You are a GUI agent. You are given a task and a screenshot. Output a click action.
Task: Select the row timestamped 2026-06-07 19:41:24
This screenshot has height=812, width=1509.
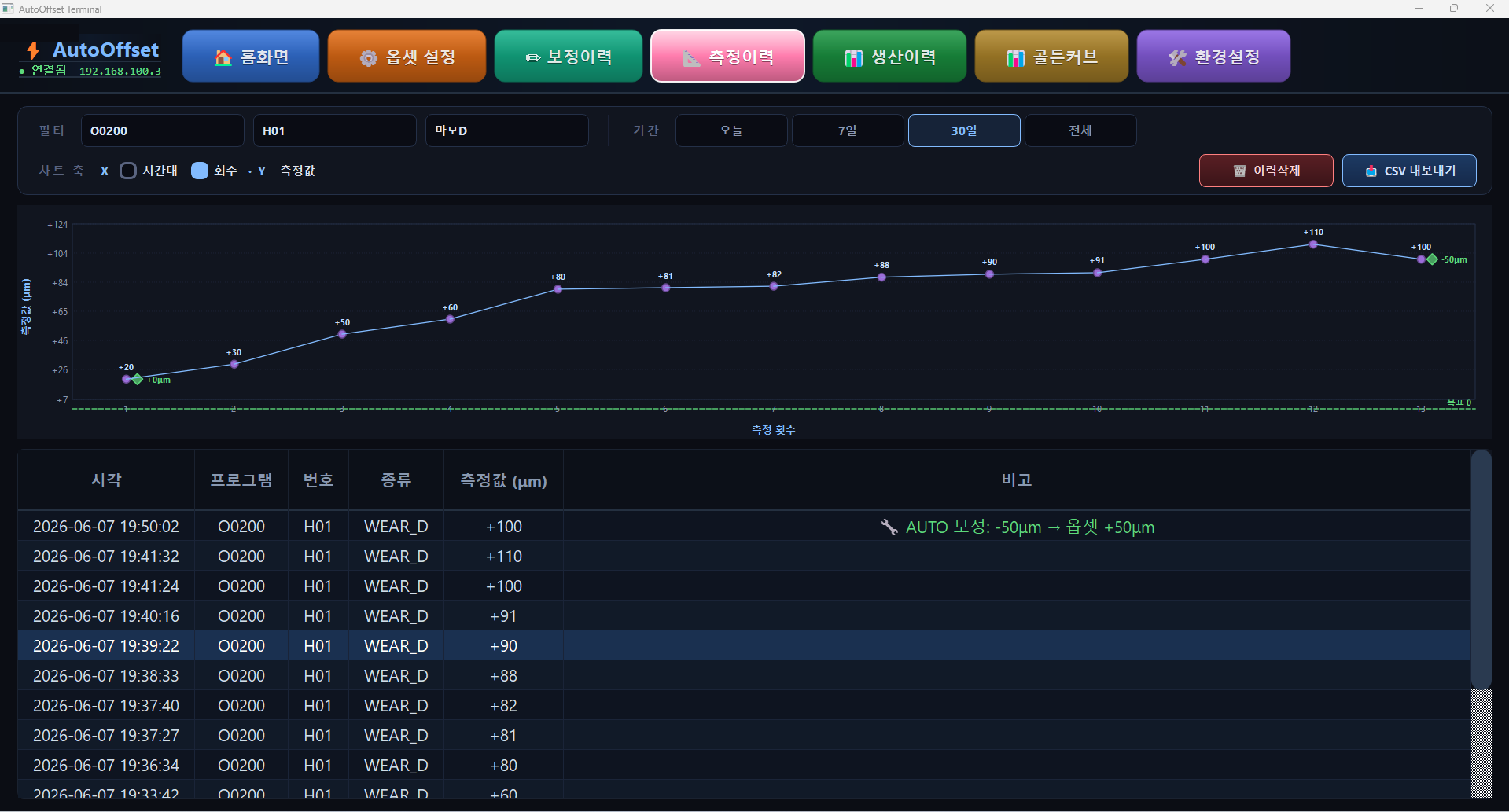tap(744, 586)
